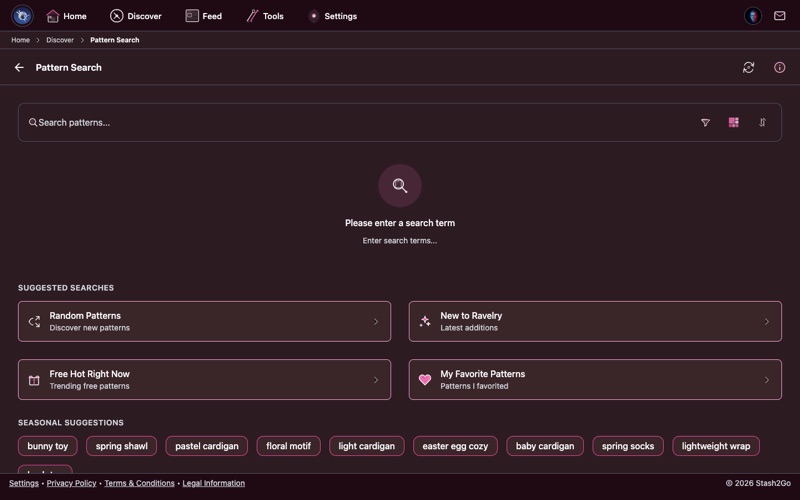Screen dimensions: 800x500
Task: Click the back arrow beside Pattern Search
Action: pos(19,67)
